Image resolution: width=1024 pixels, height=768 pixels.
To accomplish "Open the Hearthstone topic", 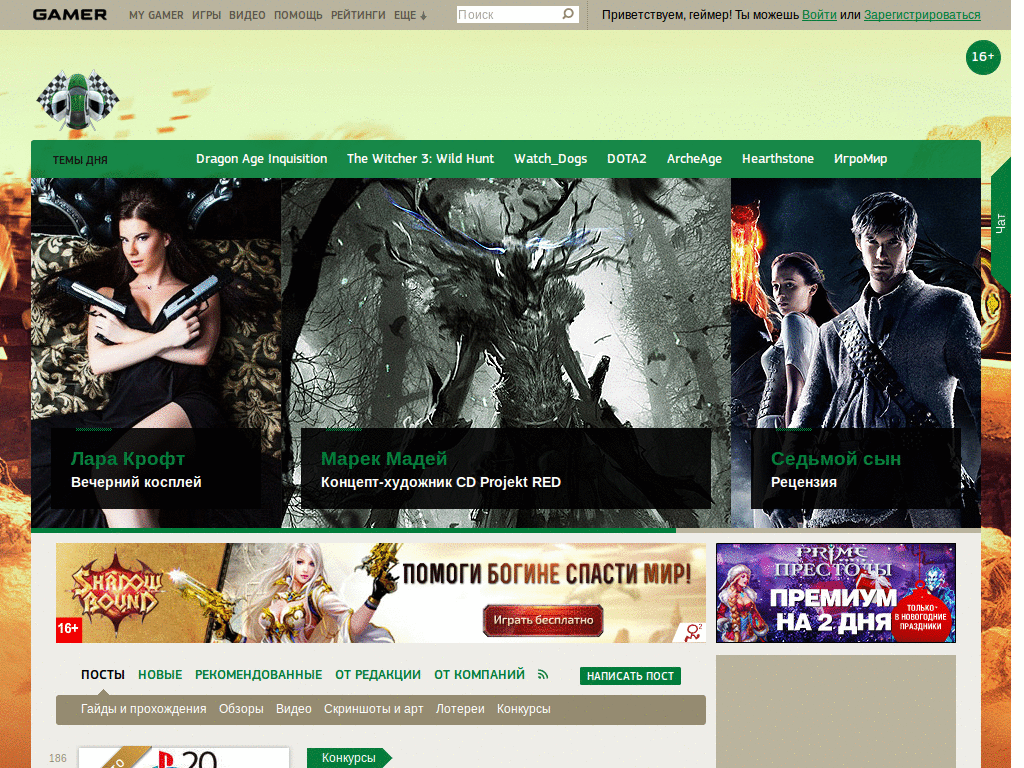I will point(778,159).
